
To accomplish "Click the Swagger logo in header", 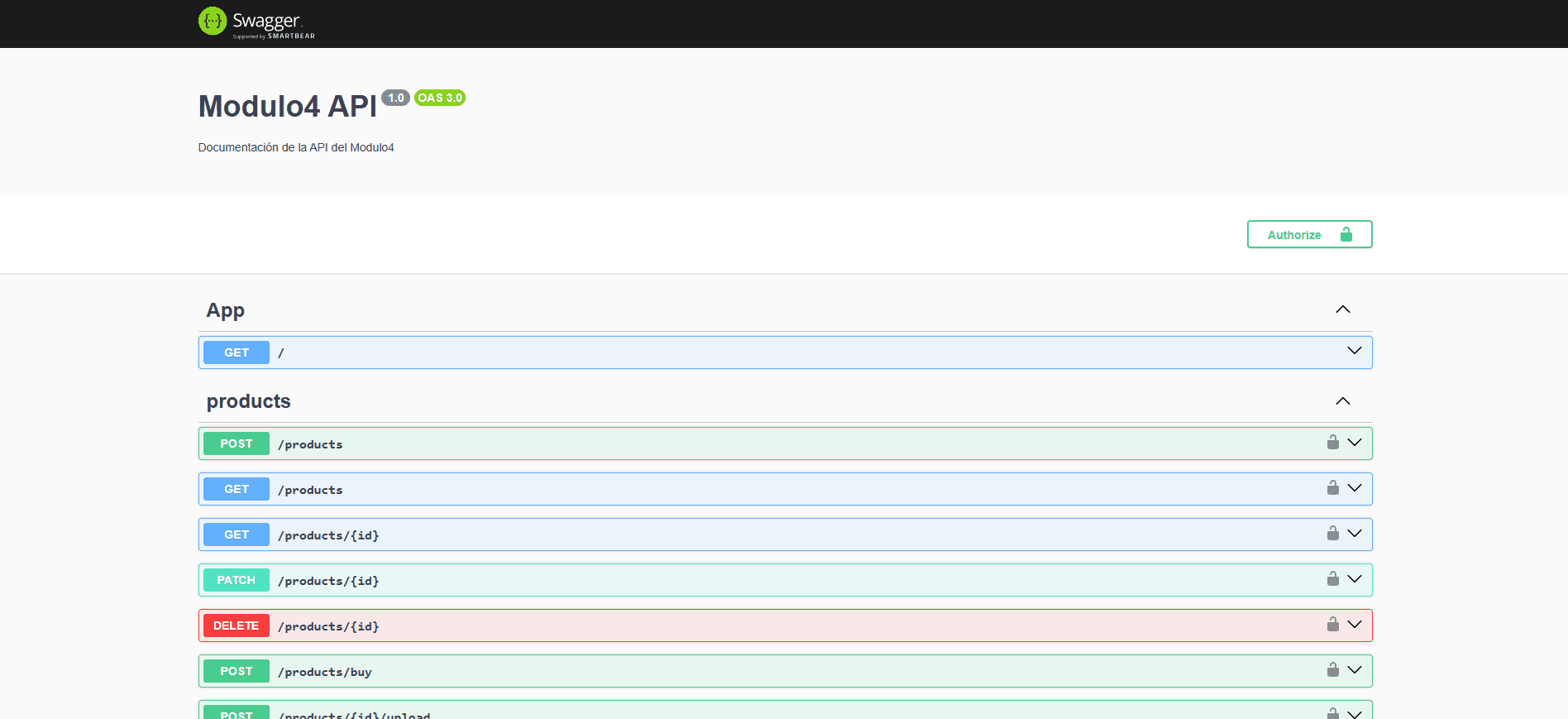I will [256, 22].
